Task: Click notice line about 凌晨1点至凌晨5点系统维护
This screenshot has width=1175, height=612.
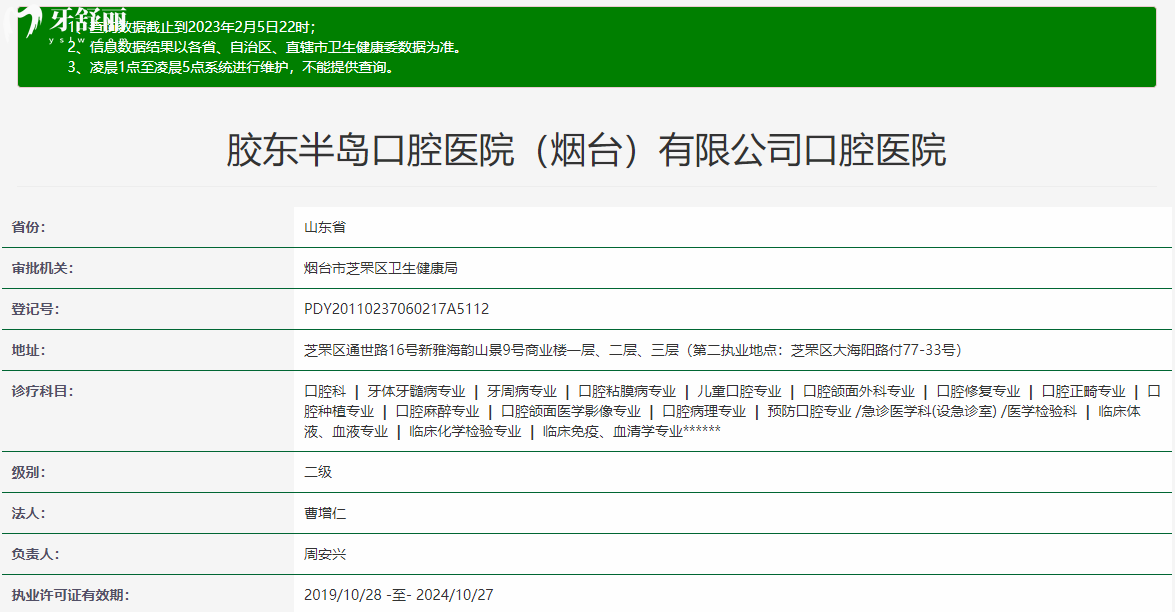Action: click(232, 67)
